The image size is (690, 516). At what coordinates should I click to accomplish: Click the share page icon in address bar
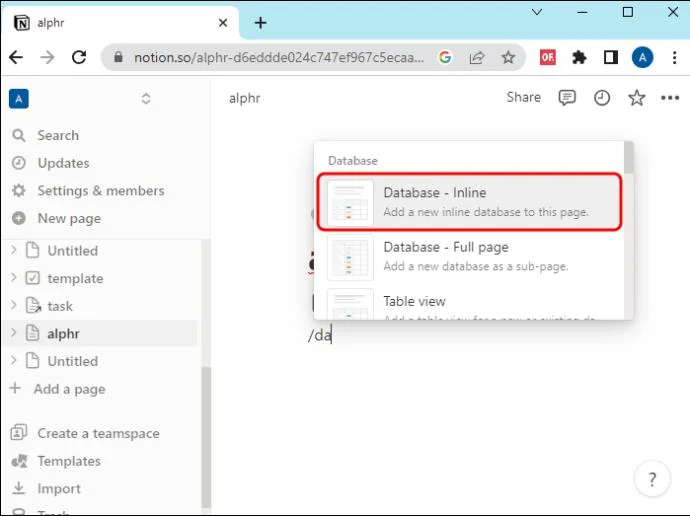pos(477,57)
